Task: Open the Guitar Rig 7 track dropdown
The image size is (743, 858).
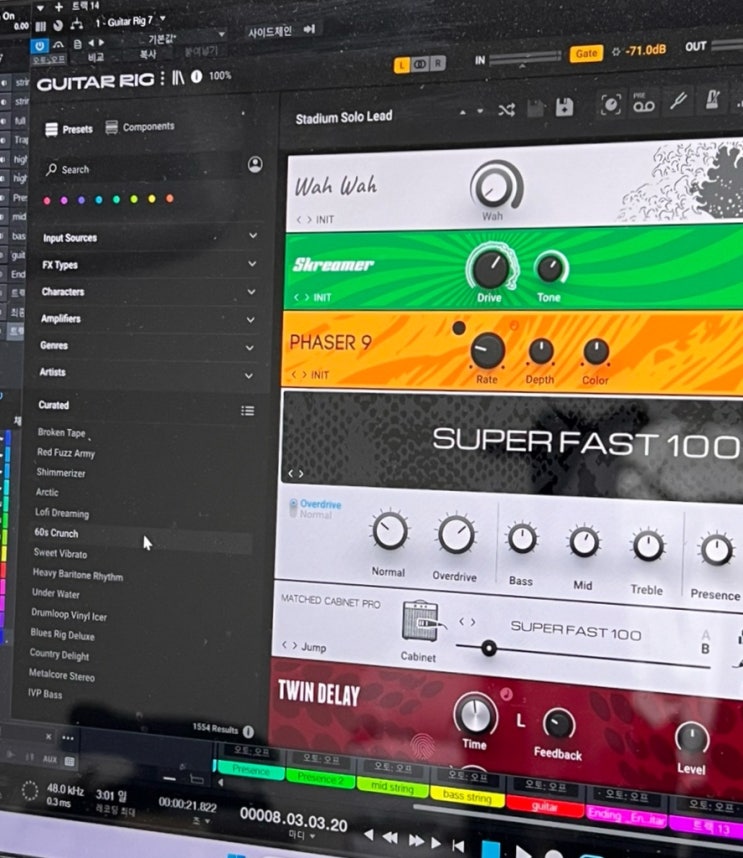Action: tap(162, 19)
